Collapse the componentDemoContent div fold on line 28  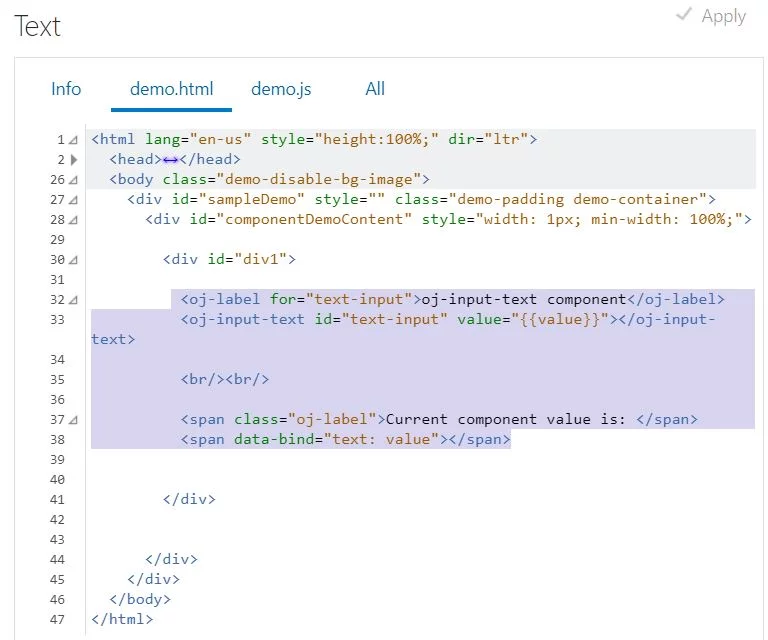click(73, 220)
